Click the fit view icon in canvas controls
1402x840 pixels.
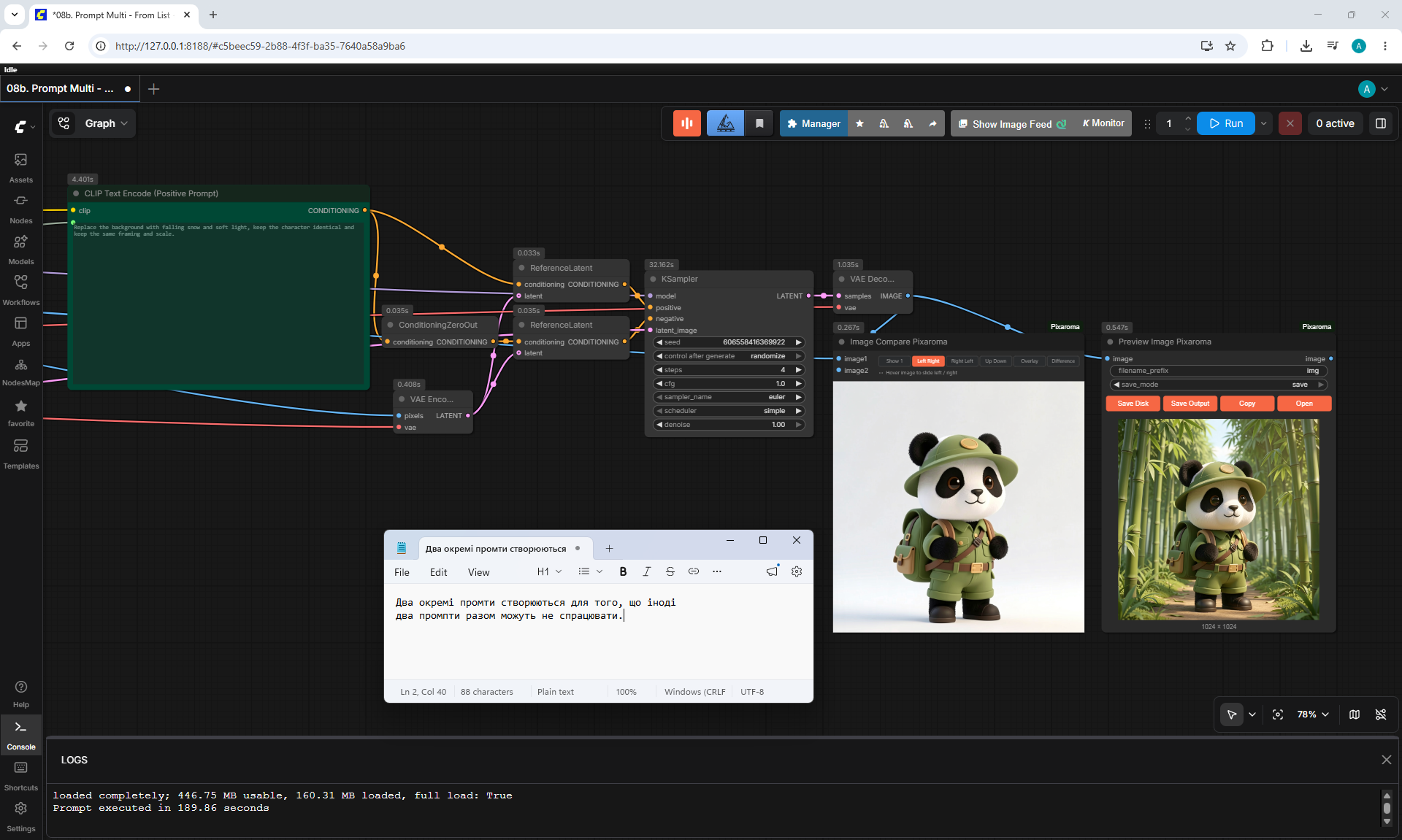point(1278,714)
